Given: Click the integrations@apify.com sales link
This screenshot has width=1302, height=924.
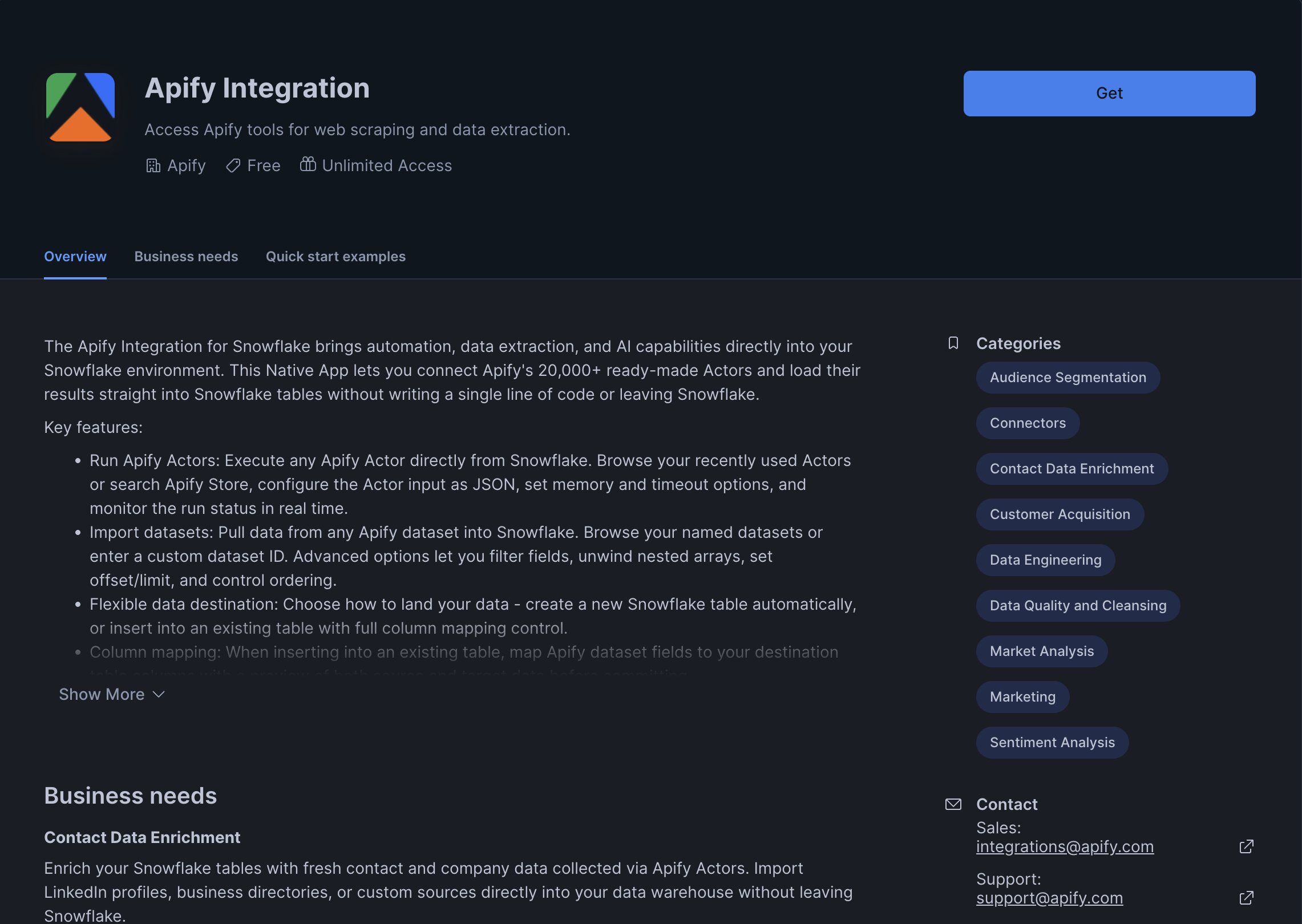Looking at the screenshot, I should tap(1066, 846).
